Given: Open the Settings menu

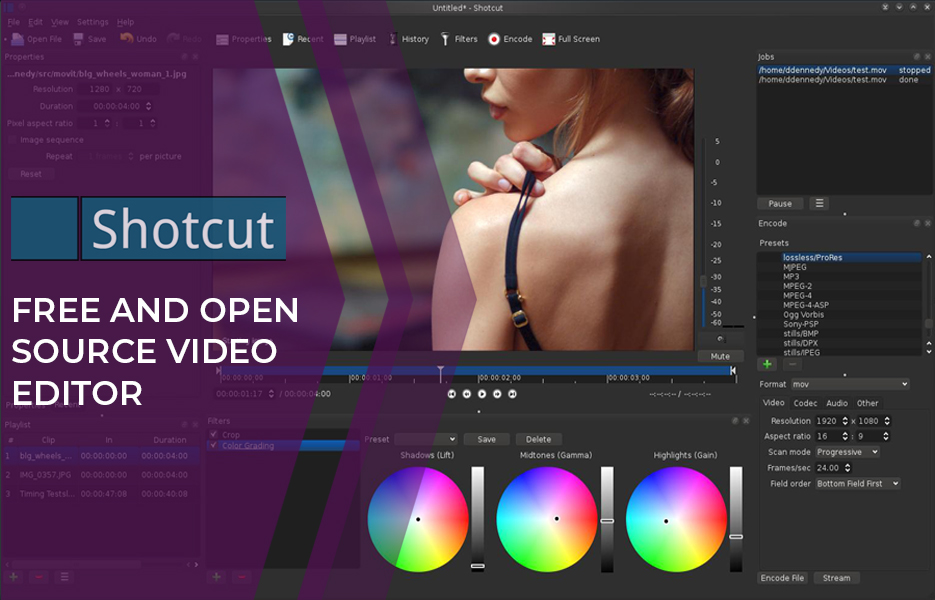Looking at the screenshot, I should pos(92,22).
